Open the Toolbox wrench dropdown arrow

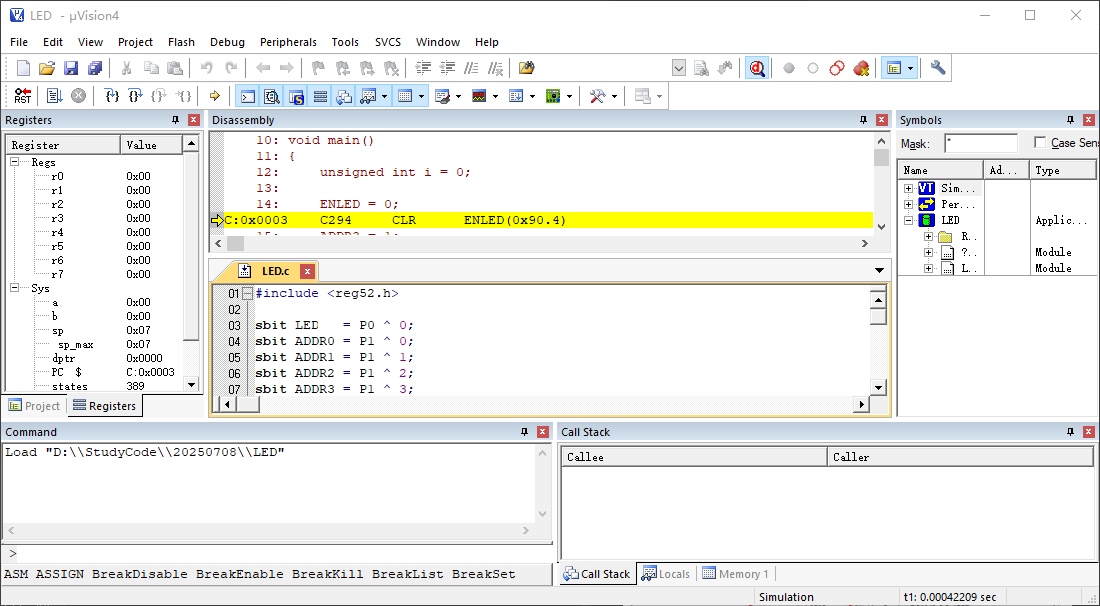tap(614, 96)
